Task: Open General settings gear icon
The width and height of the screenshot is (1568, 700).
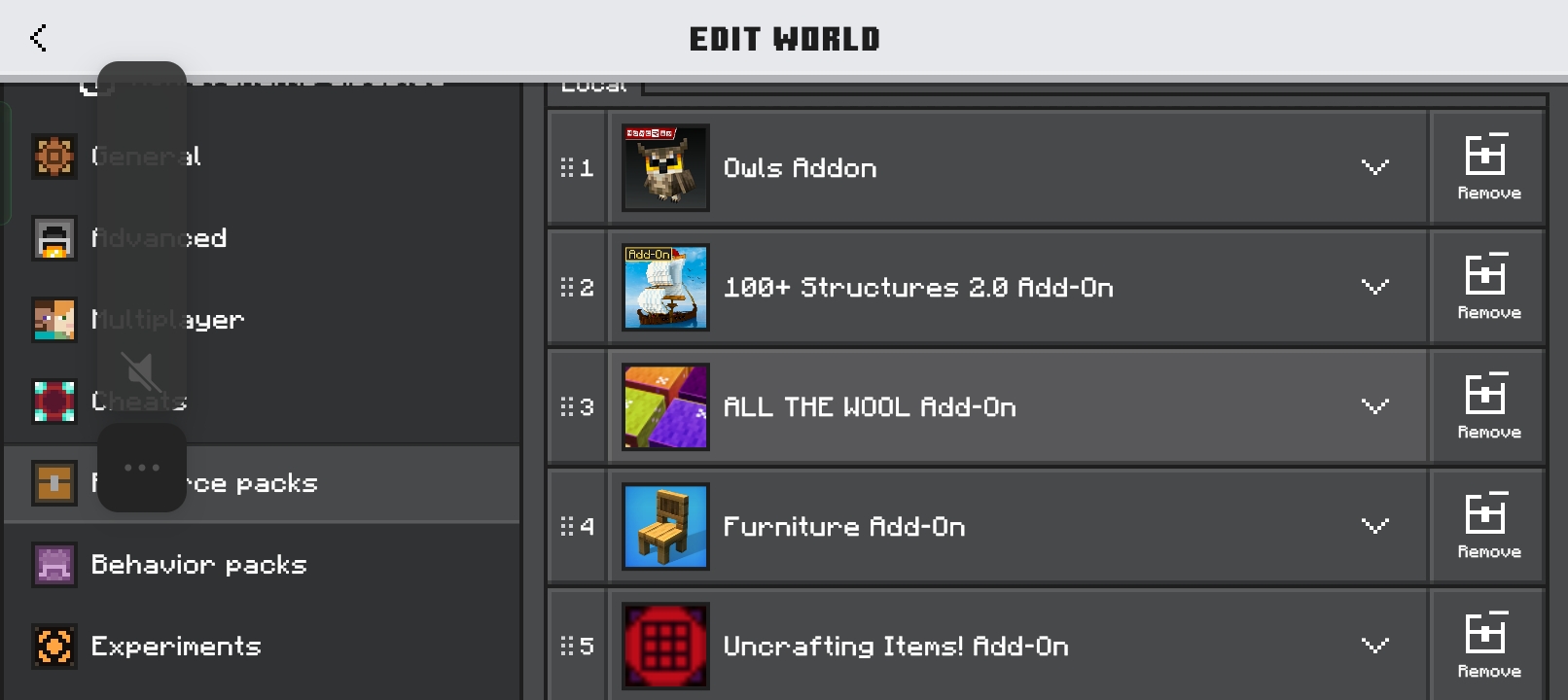Action: [54, 156]
